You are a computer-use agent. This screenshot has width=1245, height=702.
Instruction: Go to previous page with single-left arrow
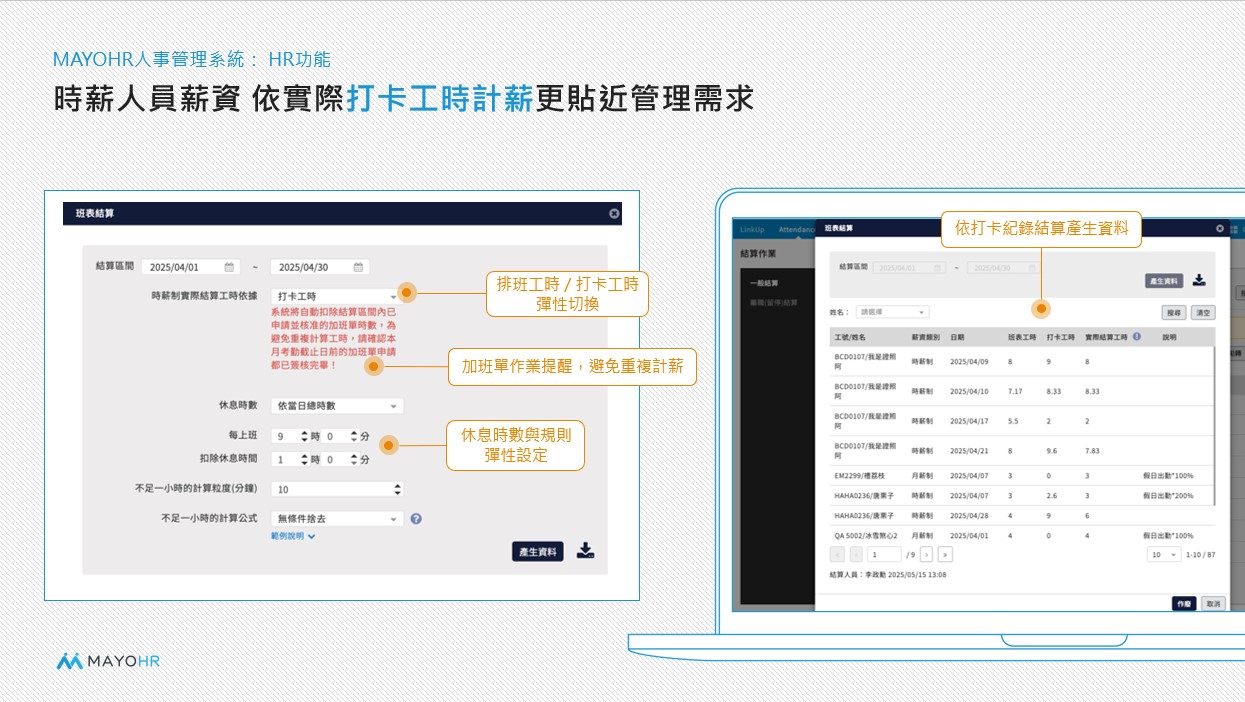(x=856, y=554)
